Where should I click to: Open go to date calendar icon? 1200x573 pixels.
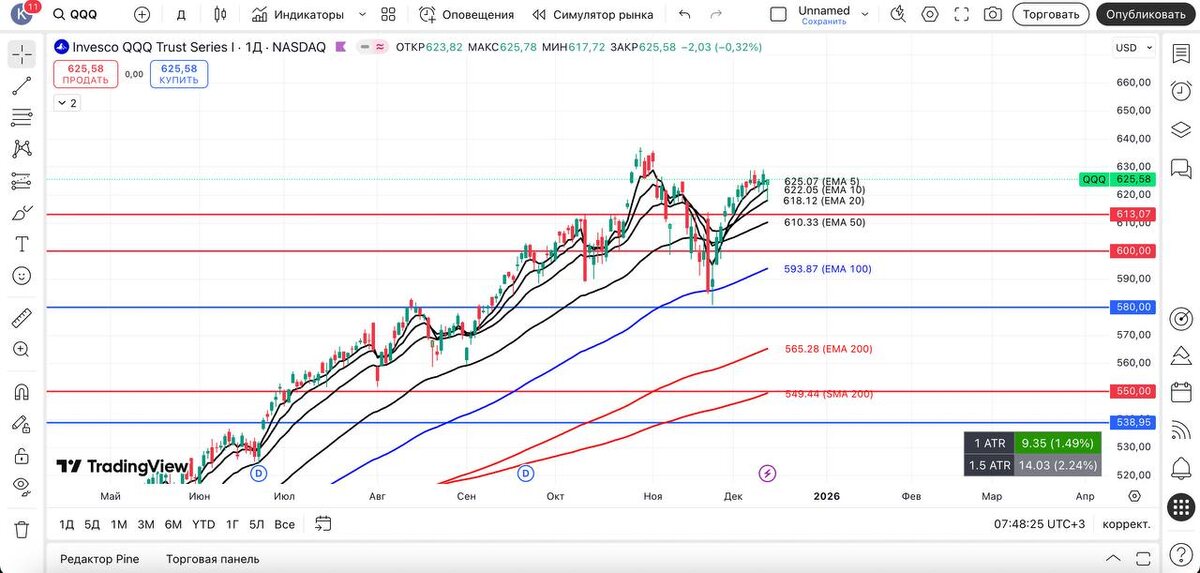(x=322, y=523)
